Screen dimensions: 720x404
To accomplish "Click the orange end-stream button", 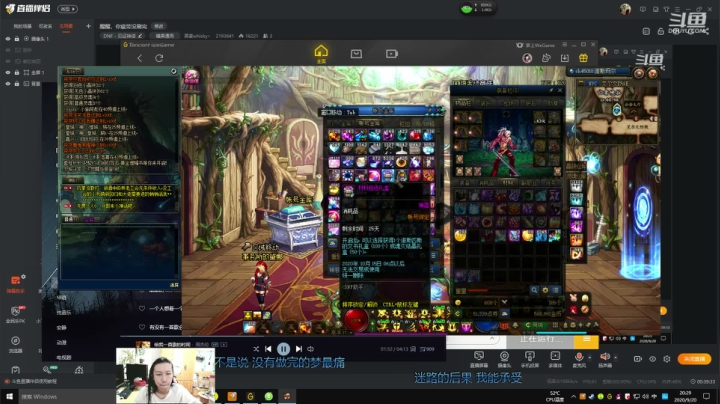I will tap(694, 359).
